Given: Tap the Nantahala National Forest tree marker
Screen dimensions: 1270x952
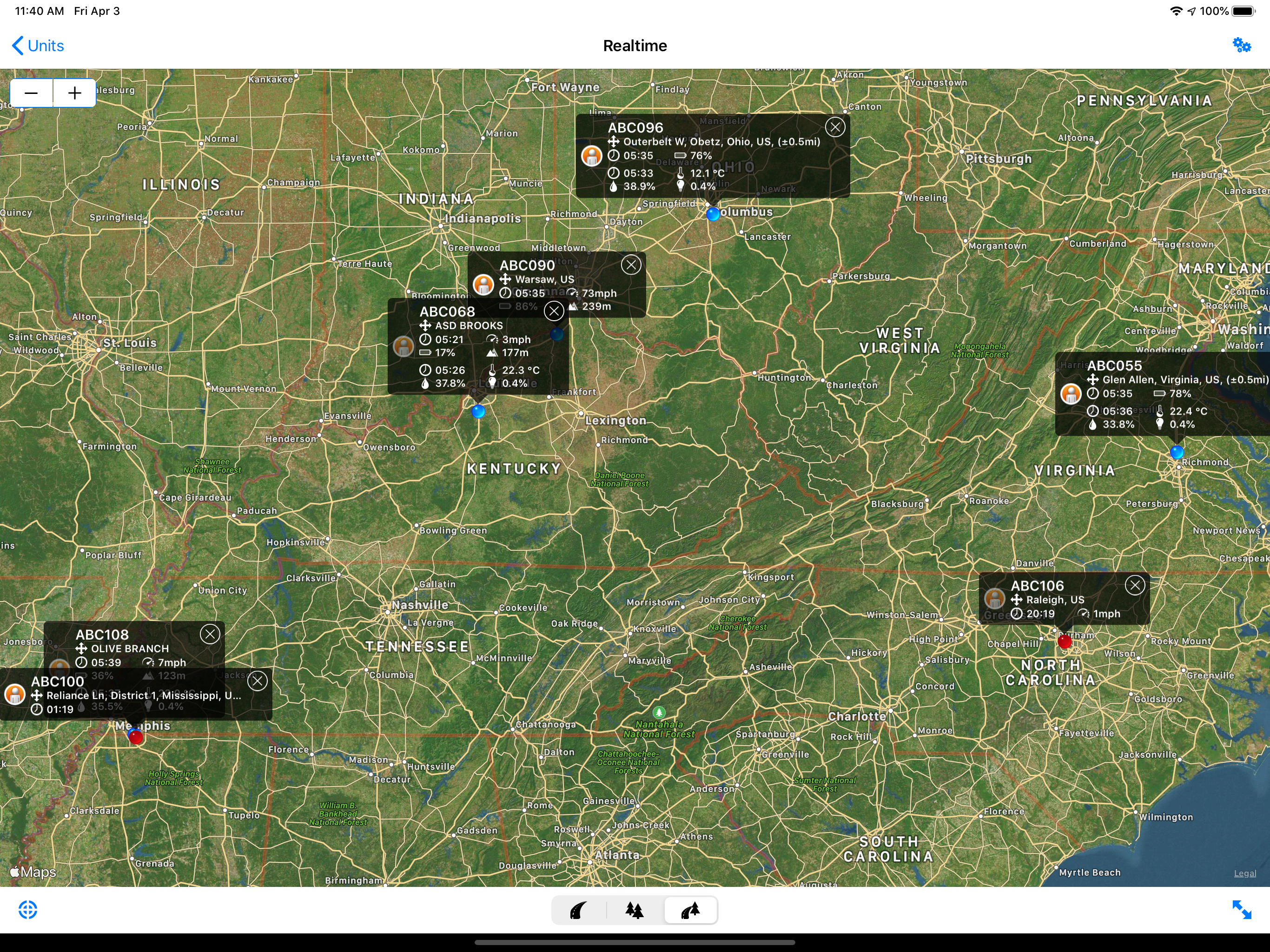Looking at the screenshot, I should 659,712.
